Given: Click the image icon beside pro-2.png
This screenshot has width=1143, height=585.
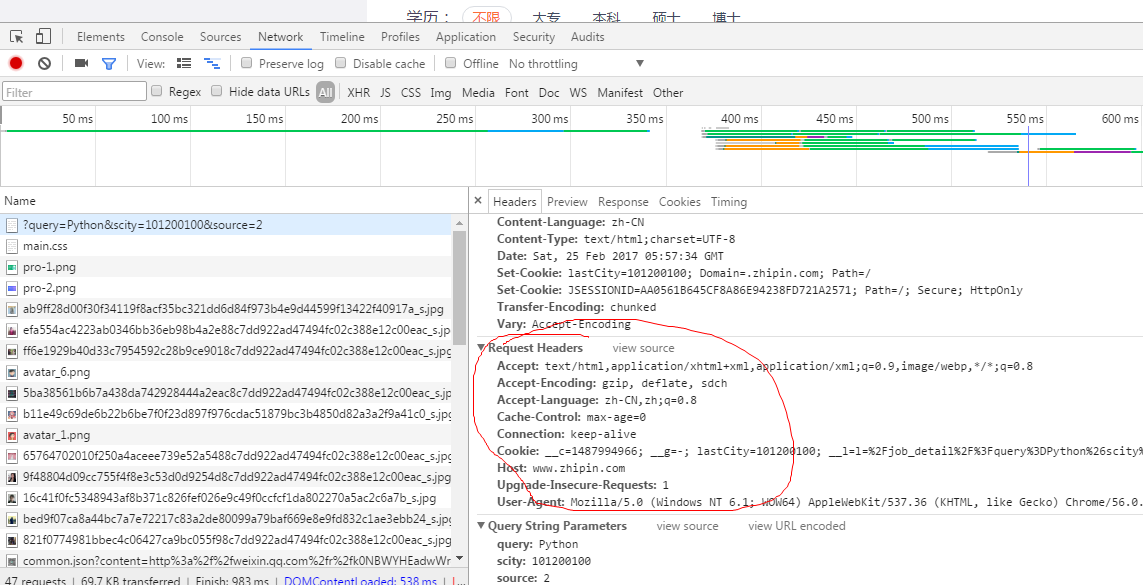Looking at the screenshot, I should click(12, 288).
